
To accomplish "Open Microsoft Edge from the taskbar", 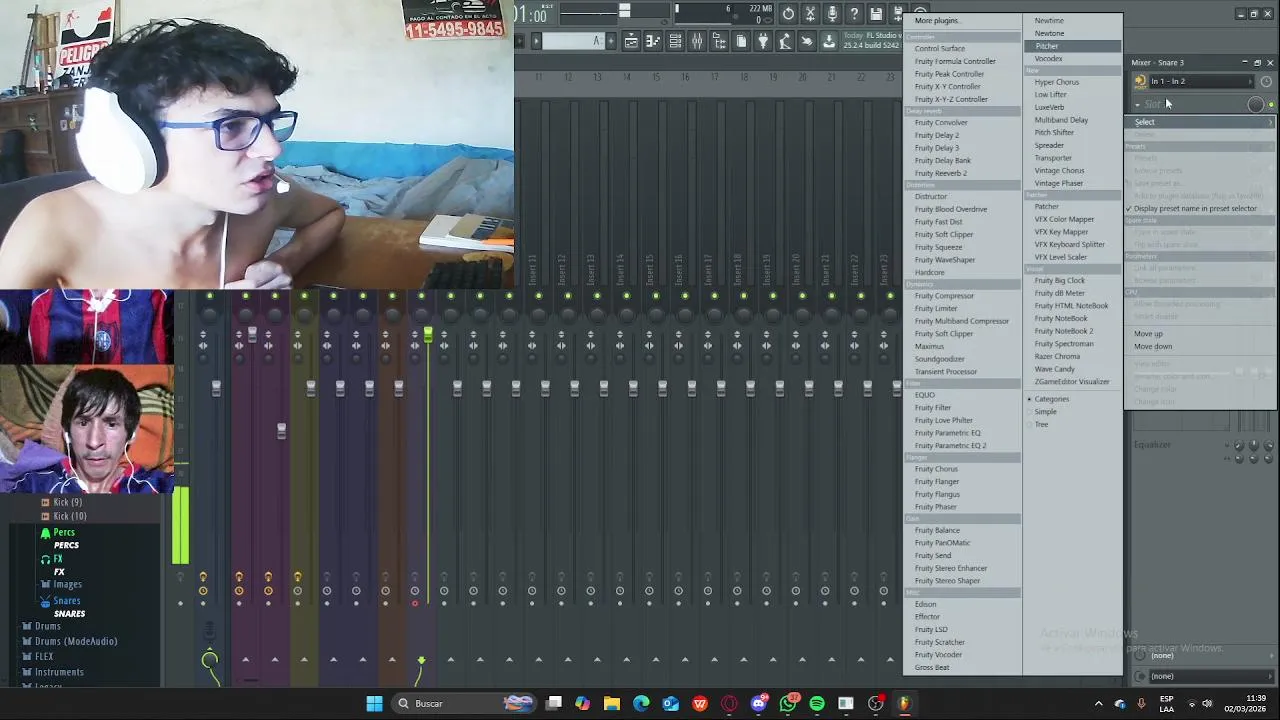I will (x=641, y=704).
